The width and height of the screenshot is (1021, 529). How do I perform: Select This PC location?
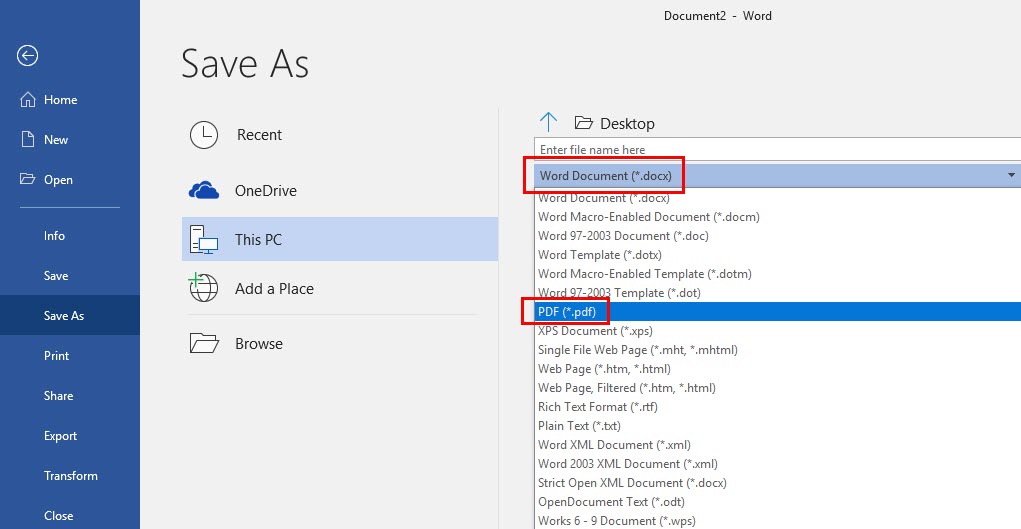coord(340,240)
